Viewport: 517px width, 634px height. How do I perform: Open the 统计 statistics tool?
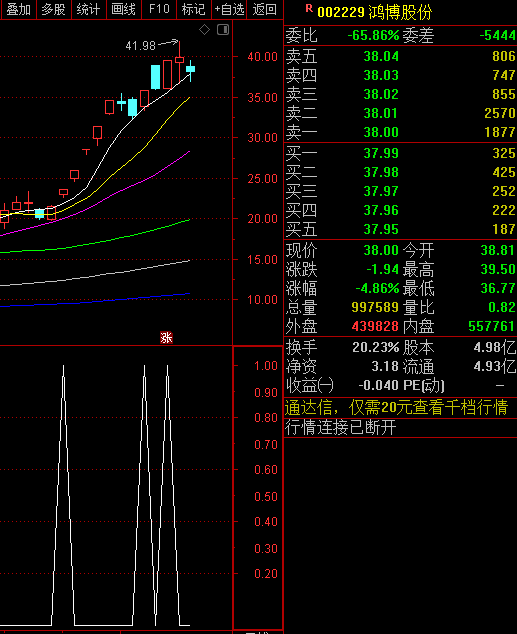coord(89,9)
